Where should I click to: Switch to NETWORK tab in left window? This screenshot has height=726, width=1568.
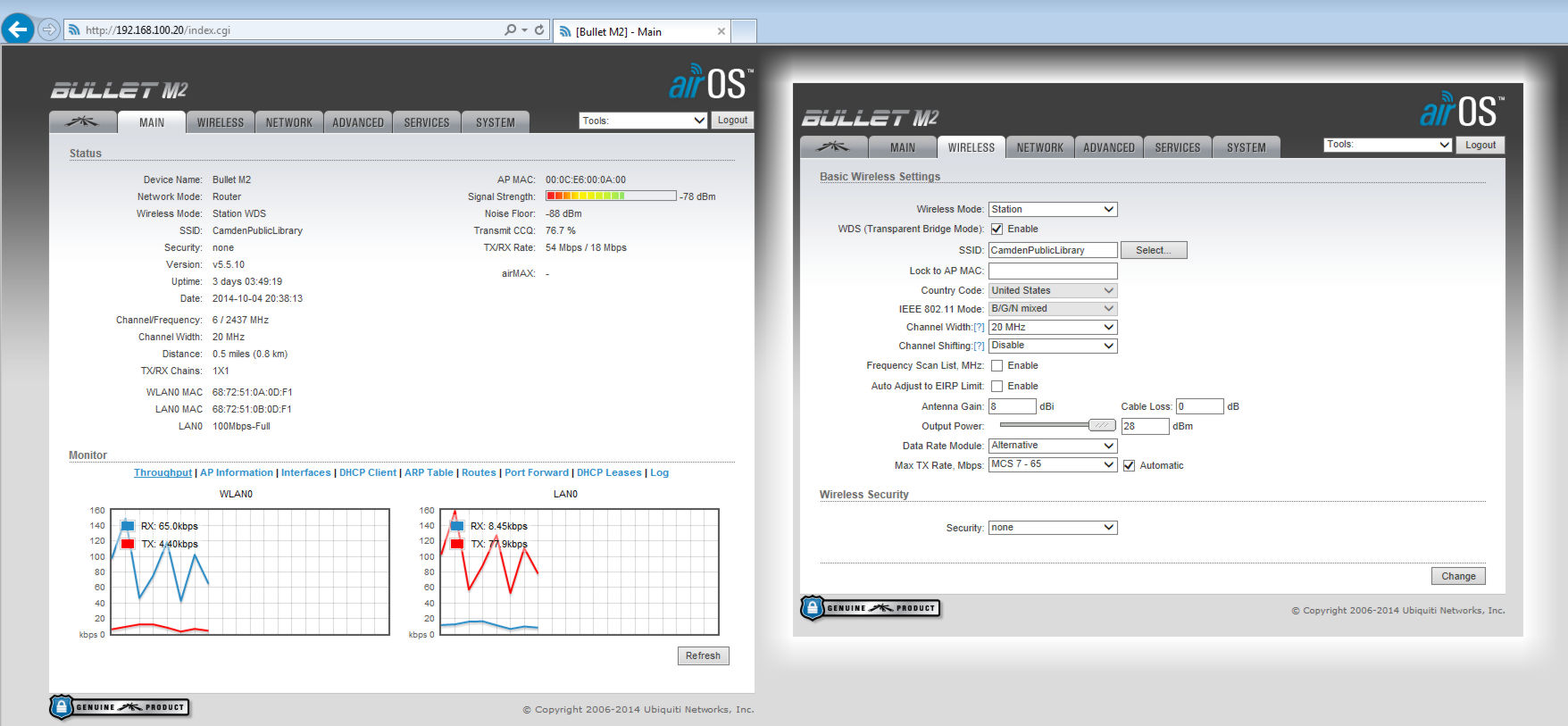(289, 122)
